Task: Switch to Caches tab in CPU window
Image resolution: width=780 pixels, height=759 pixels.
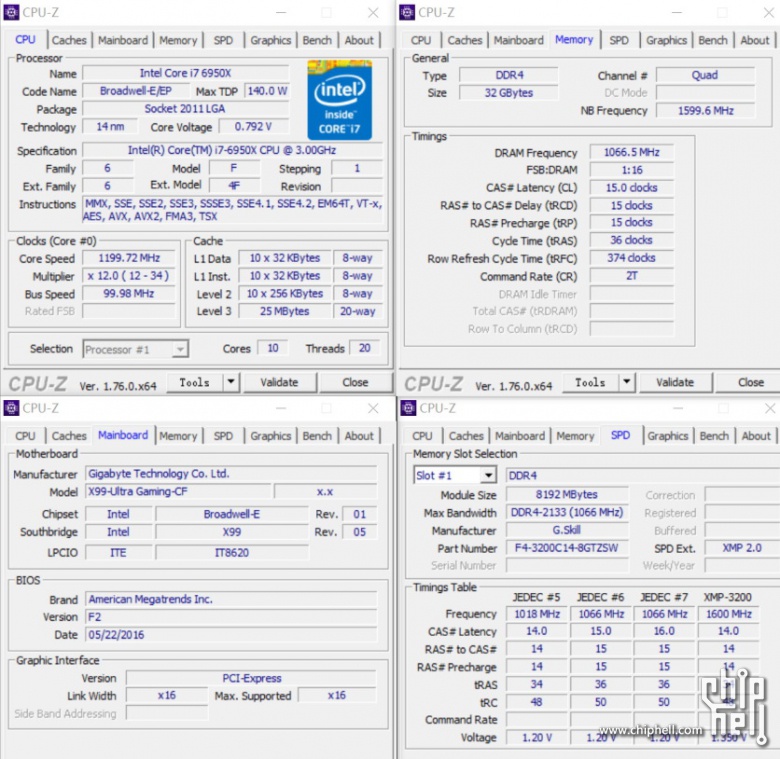Action: click(69, 40)
